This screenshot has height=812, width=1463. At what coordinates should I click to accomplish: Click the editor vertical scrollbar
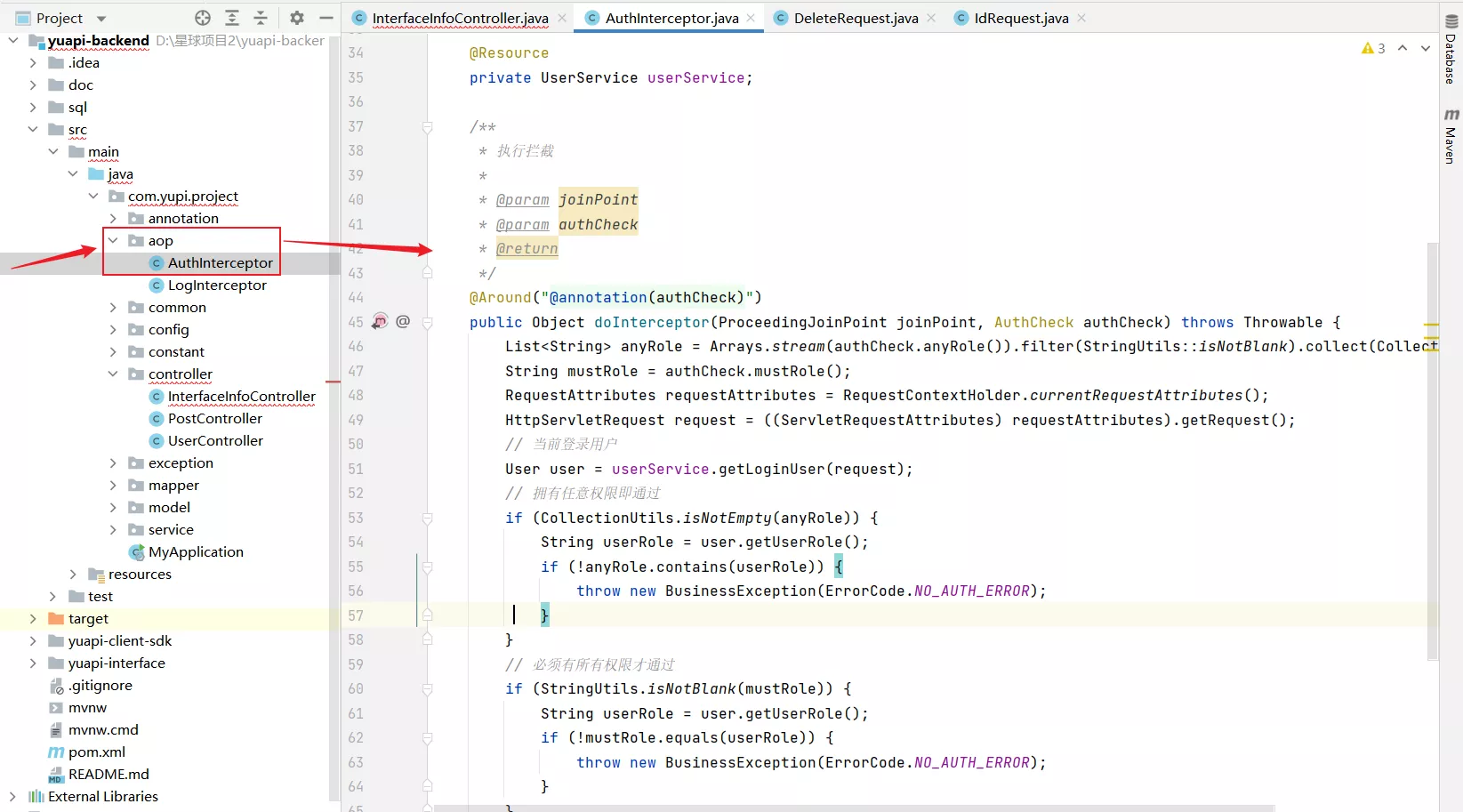(x=1432, y=451)
